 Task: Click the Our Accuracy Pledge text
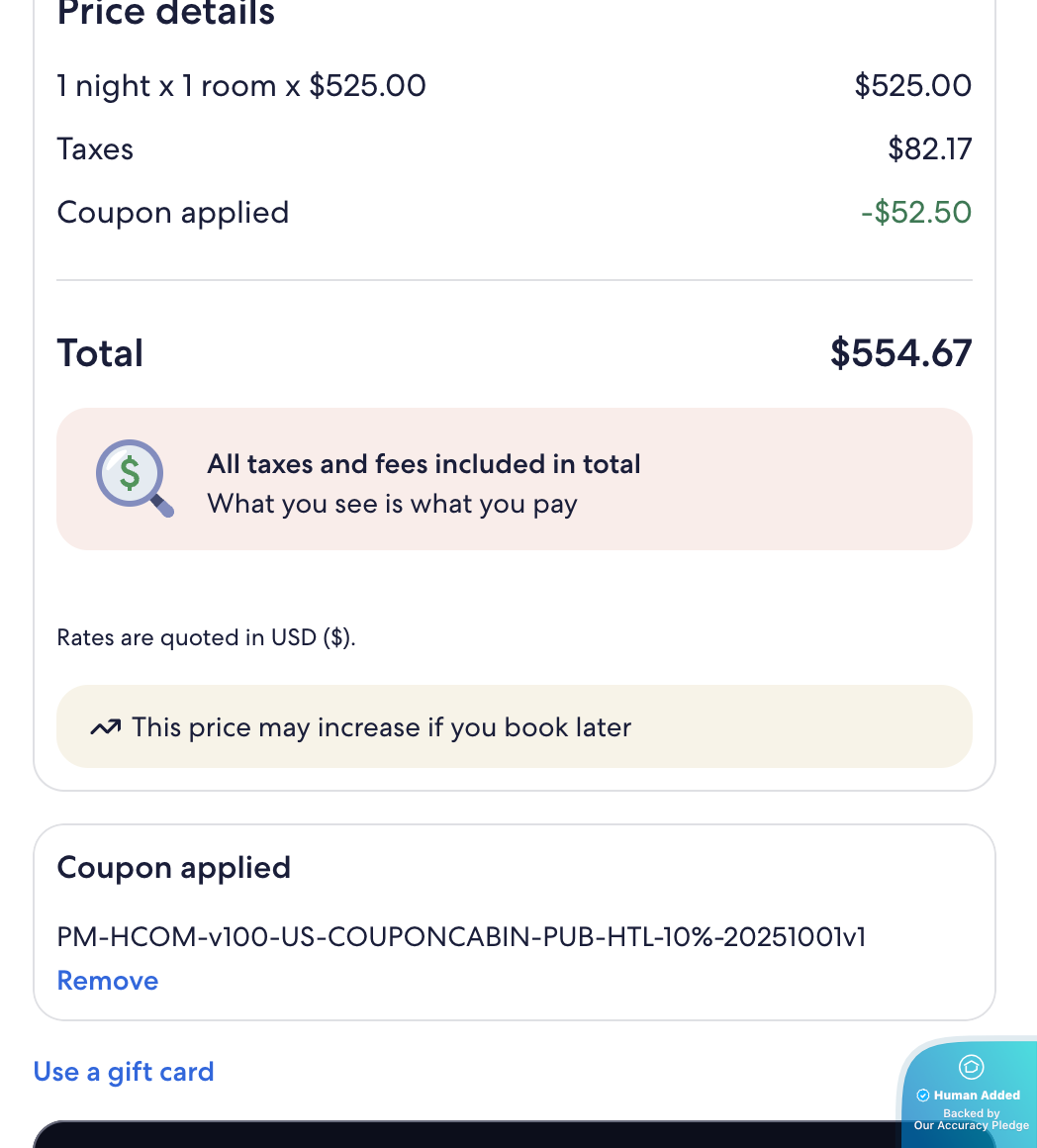coord(971,1125)
